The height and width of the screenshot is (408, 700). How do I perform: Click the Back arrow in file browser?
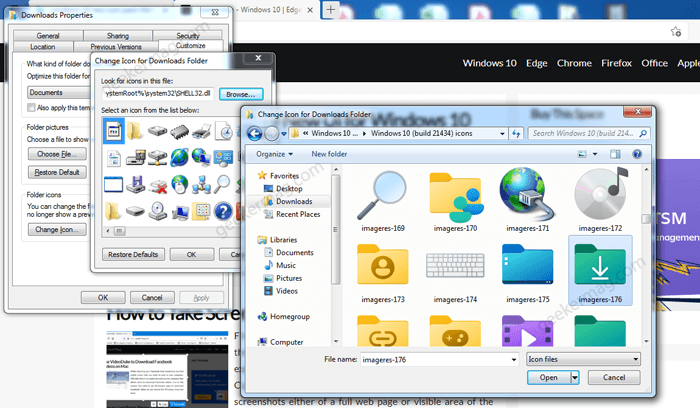click(x=255, y=133)
